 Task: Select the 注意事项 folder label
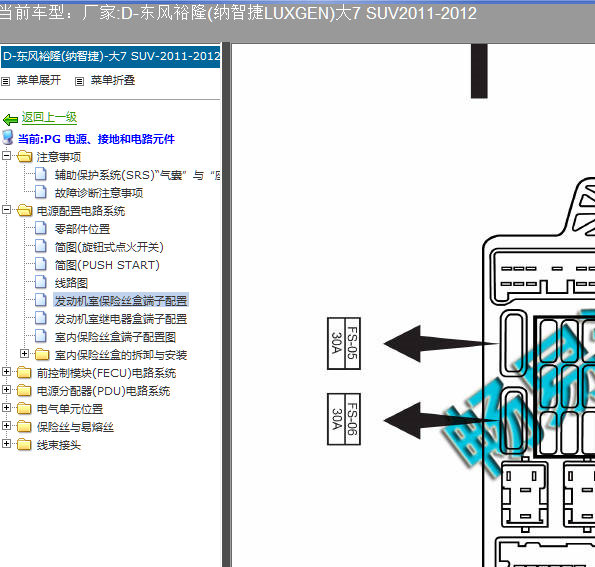coord(59,157)
